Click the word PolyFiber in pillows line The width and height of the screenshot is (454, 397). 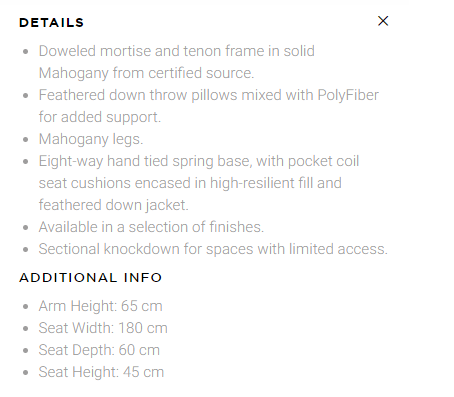(x=348, y=95)
